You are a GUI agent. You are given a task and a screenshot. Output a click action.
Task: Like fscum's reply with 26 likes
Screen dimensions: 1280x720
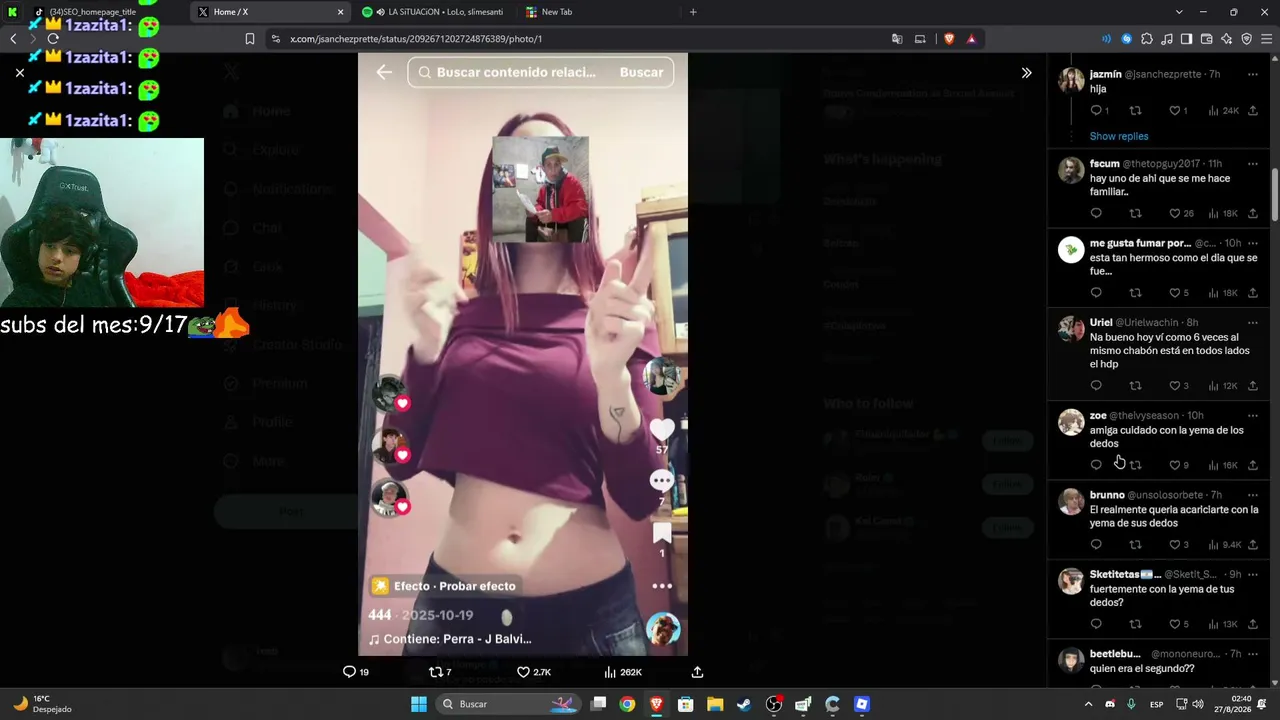1182,213
